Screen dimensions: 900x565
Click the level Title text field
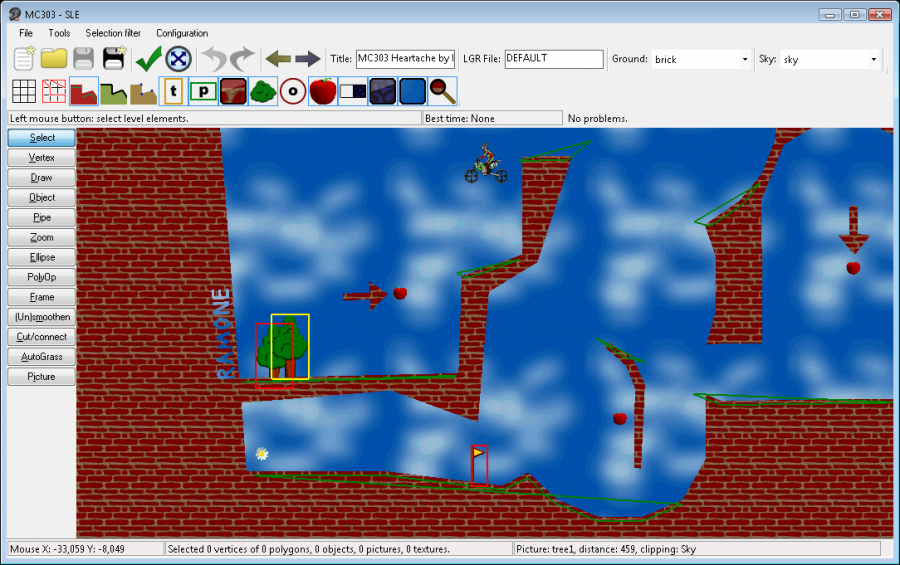click(x=405, y=59)
